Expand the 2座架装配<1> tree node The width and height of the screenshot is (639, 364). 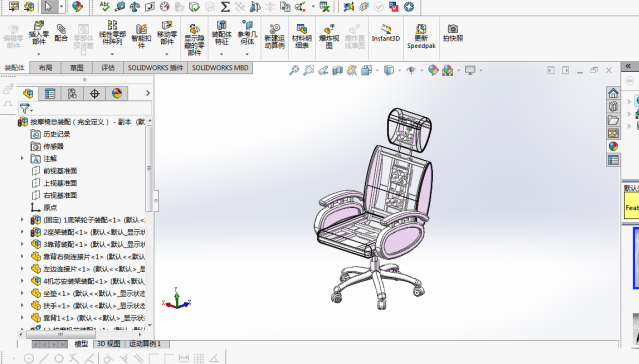point(22,232)
